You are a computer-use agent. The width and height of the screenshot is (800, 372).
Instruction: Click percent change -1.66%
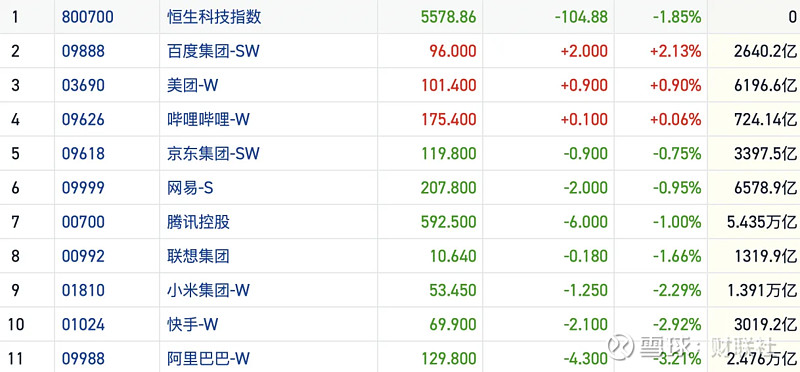[677, 256]
